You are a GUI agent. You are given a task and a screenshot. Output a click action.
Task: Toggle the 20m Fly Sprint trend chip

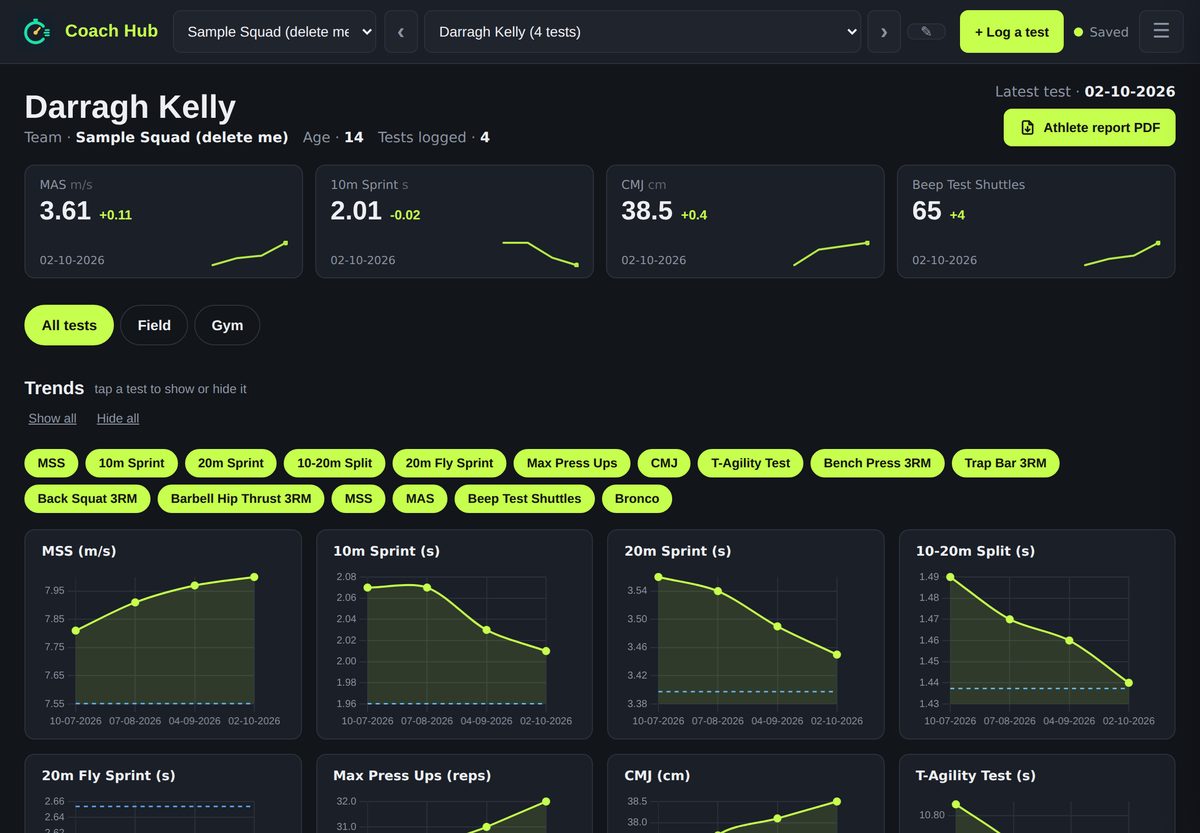point(450,463)
